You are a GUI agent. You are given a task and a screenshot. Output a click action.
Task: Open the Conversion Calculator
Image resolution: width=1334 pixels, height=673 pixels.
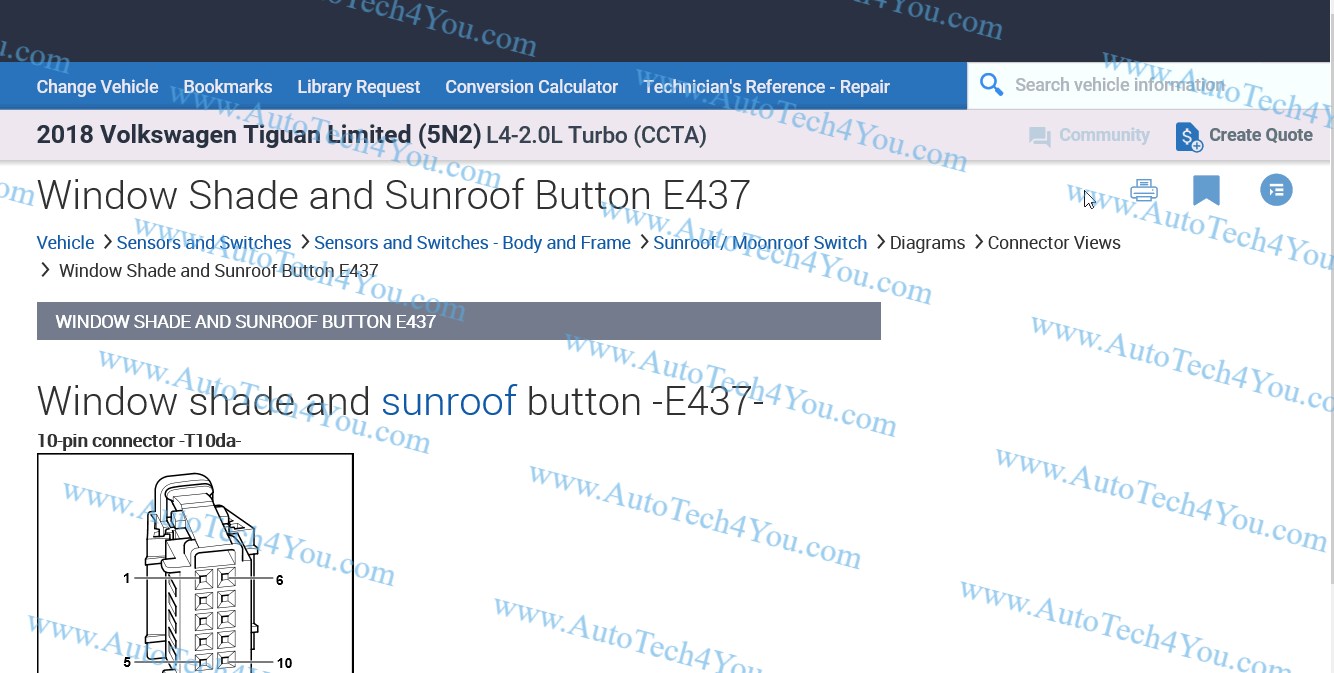click(x=531, y=87)
